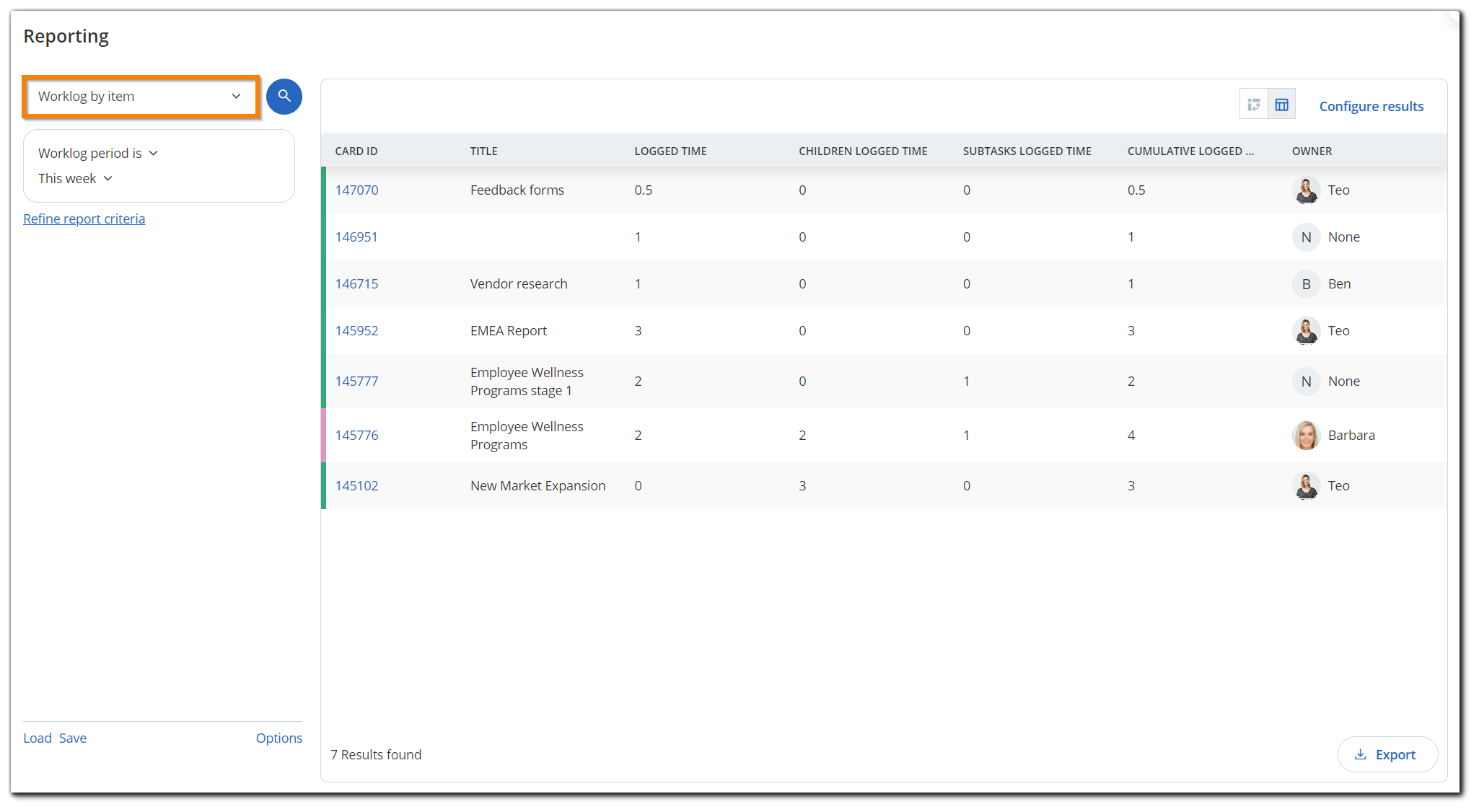
Task: Sort by LOGGED TIME column header
Action: coord(670,151)
